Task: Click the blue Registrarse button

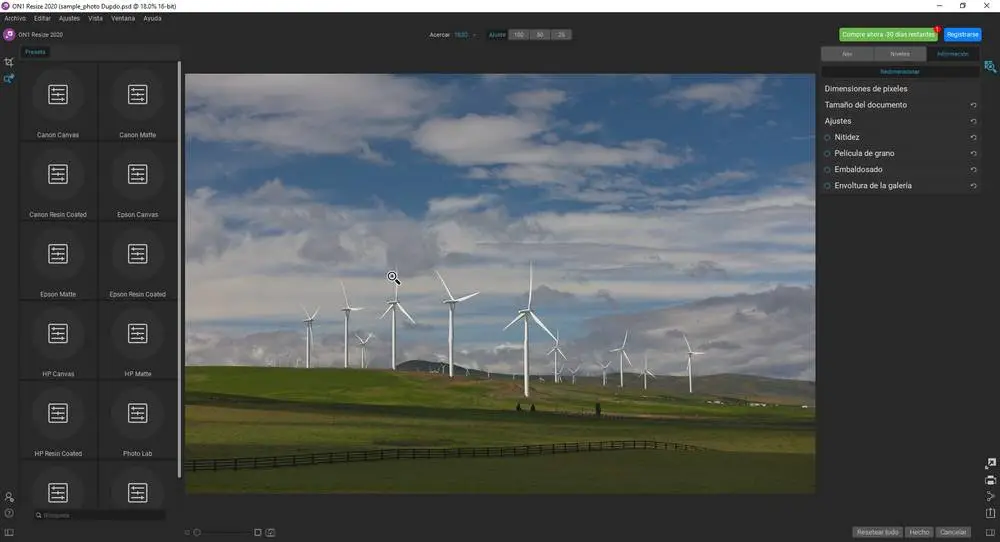Action: click(x=962, y=34)
